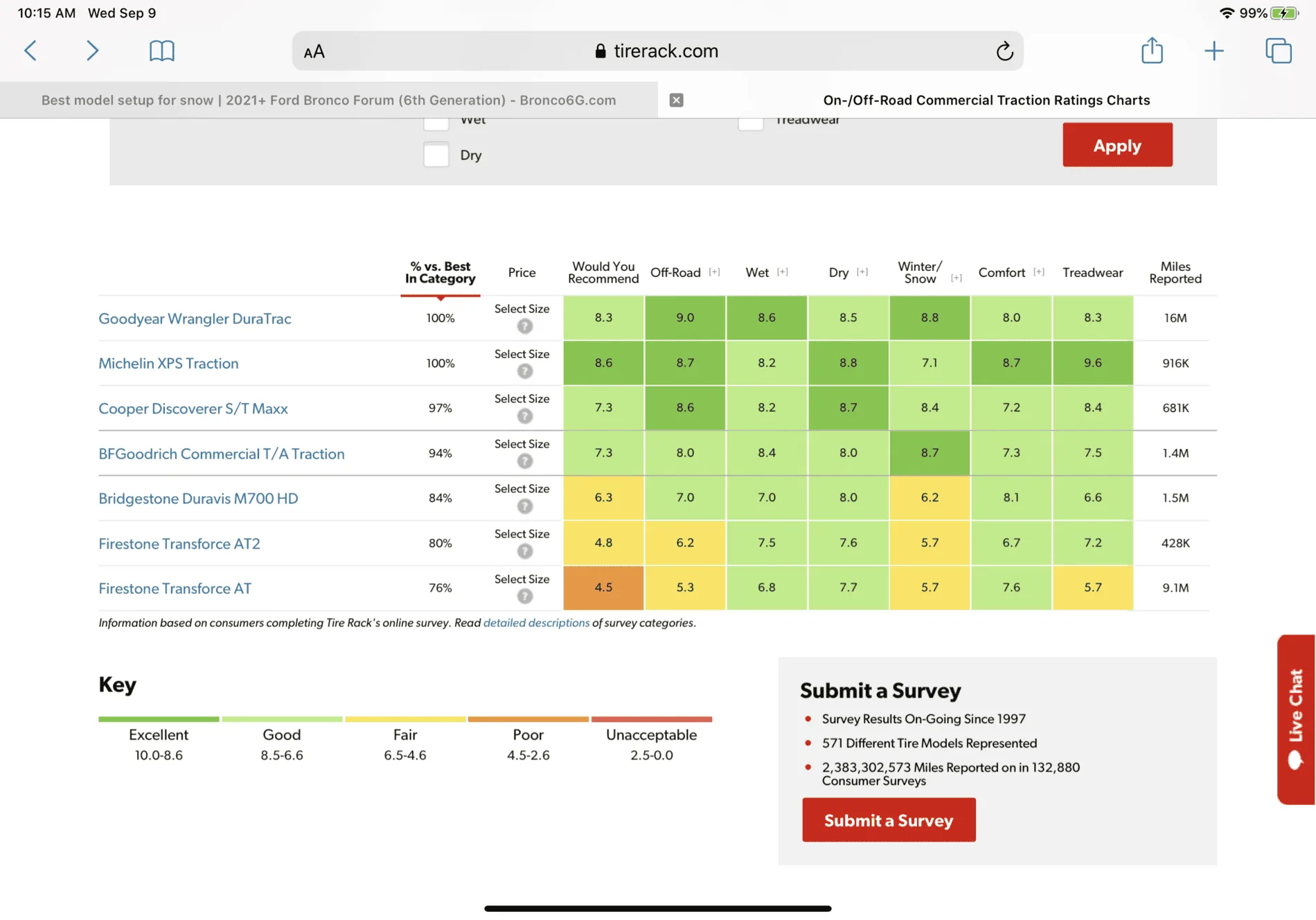Select the Traction Ratings Charts tab
The width and height of the screenshot is (1316, 920).
(986, 100)
